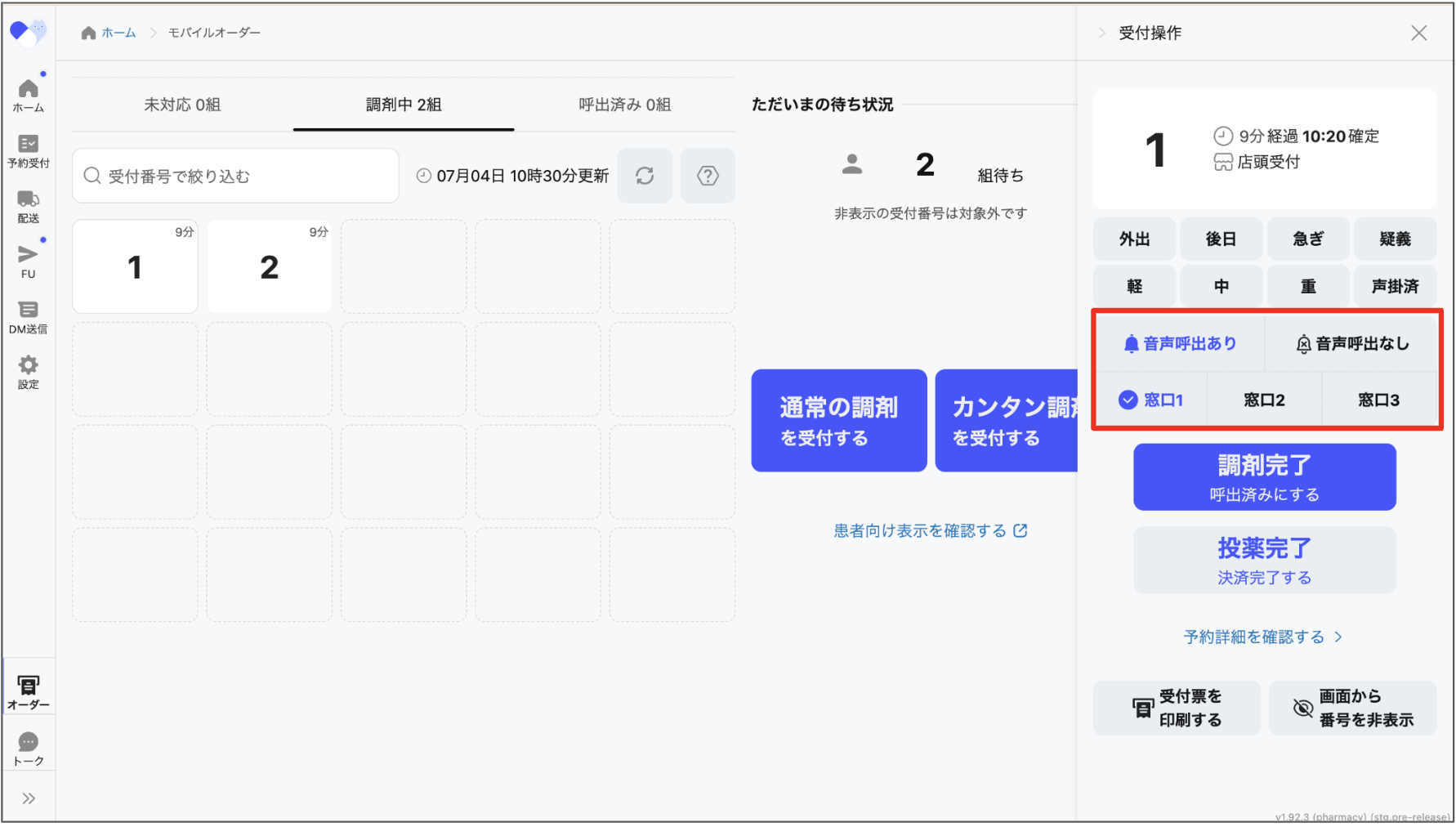This screenshot has height=827, width=1456.
Task: Click chevron beside 受付操作 panel title
Action: tap(1105, 33)
